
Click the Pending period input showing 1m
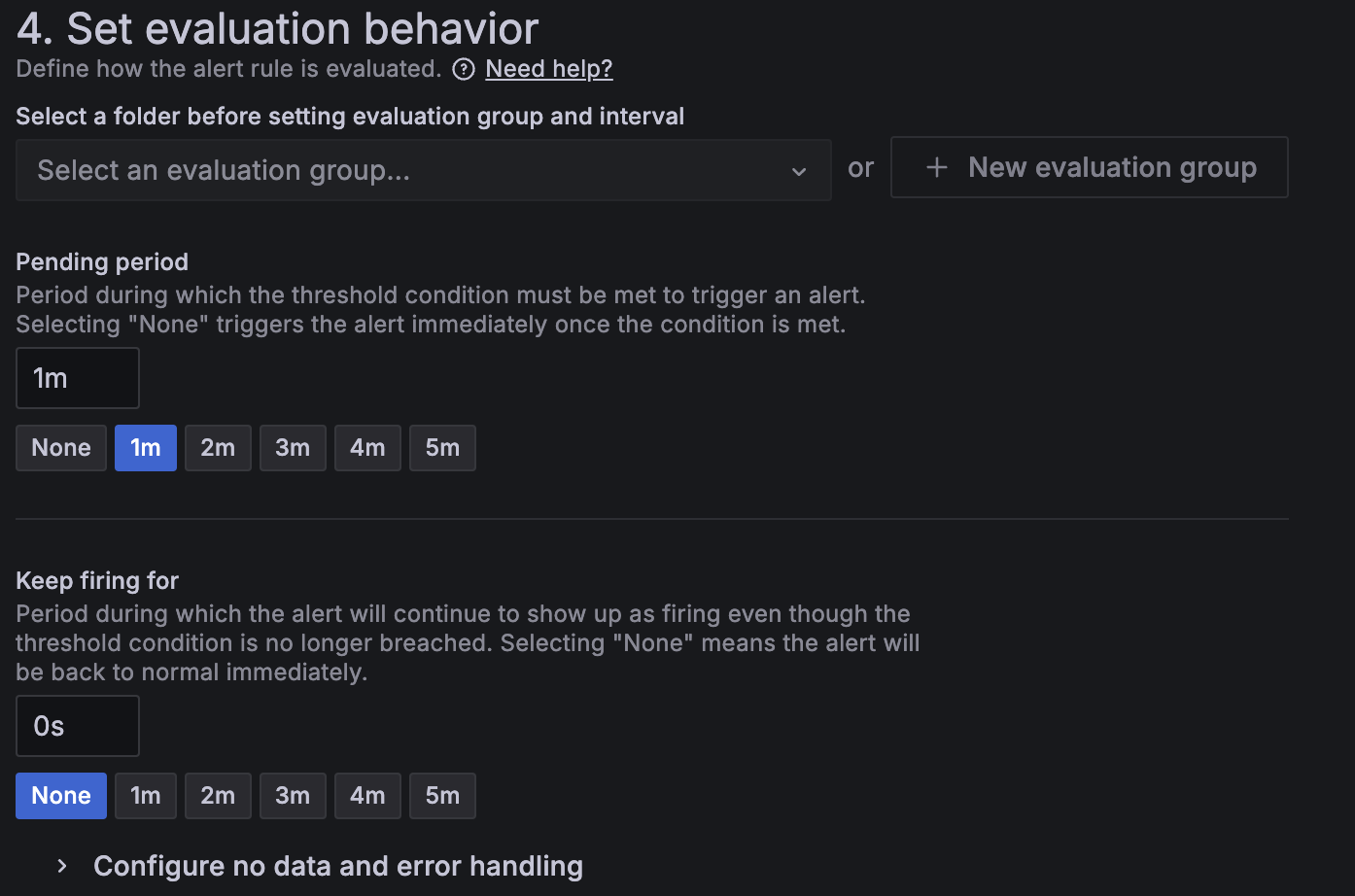coord(78,378)
